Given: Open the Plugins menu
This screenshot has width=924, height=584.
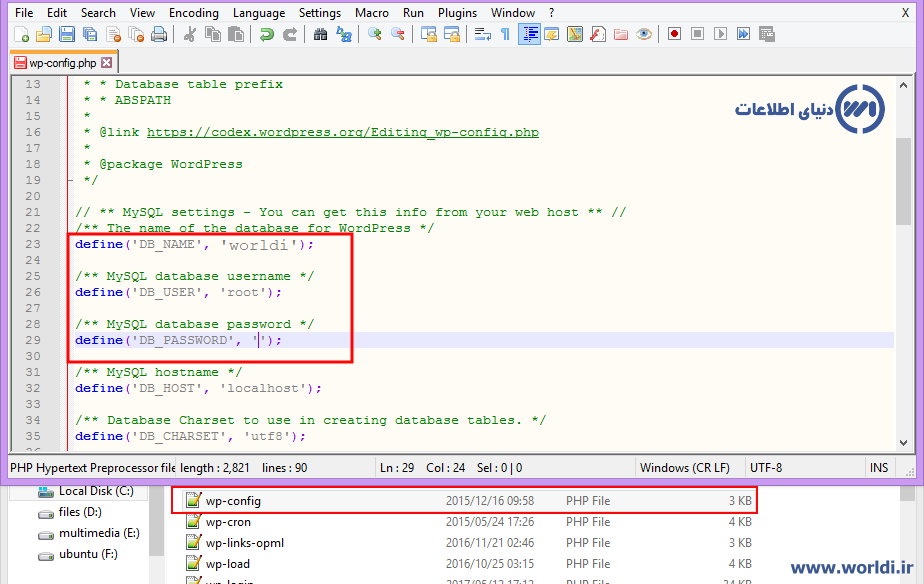Looking at the screenshot, I should click(x=457, y=12).
